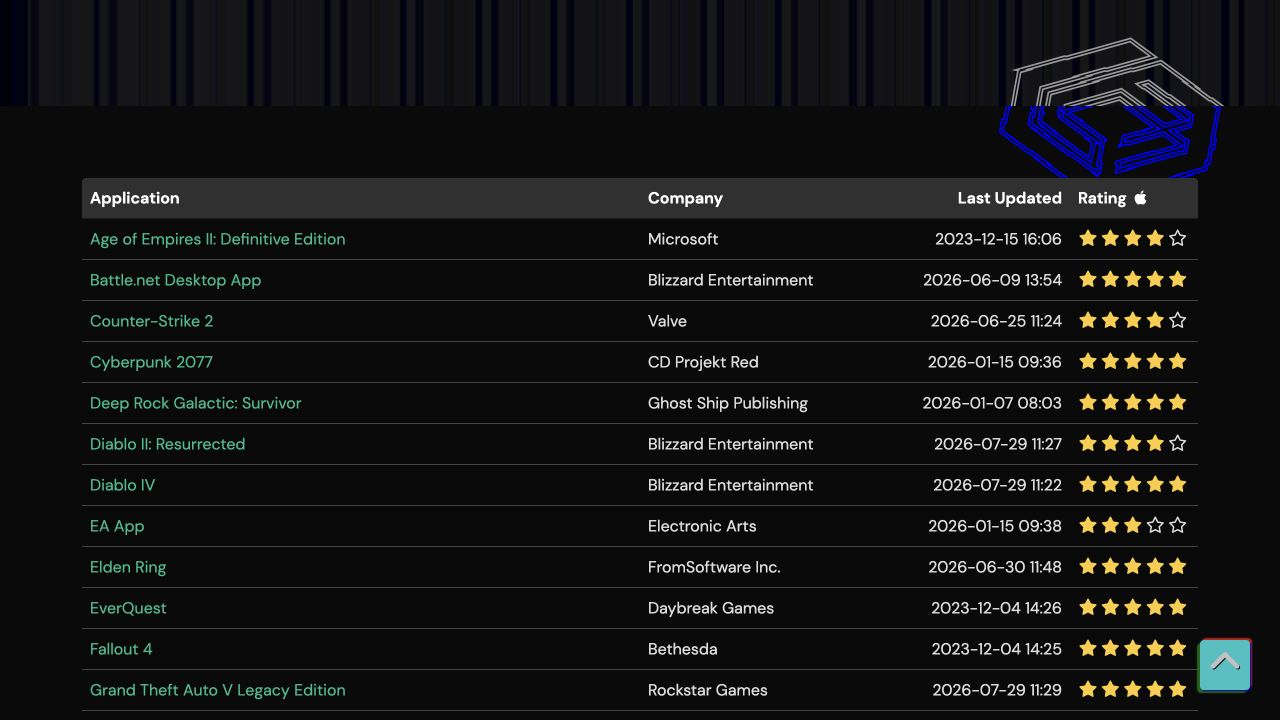
Task: Click the Ghost Ship Publishing company cell
Action: (728, 403)
